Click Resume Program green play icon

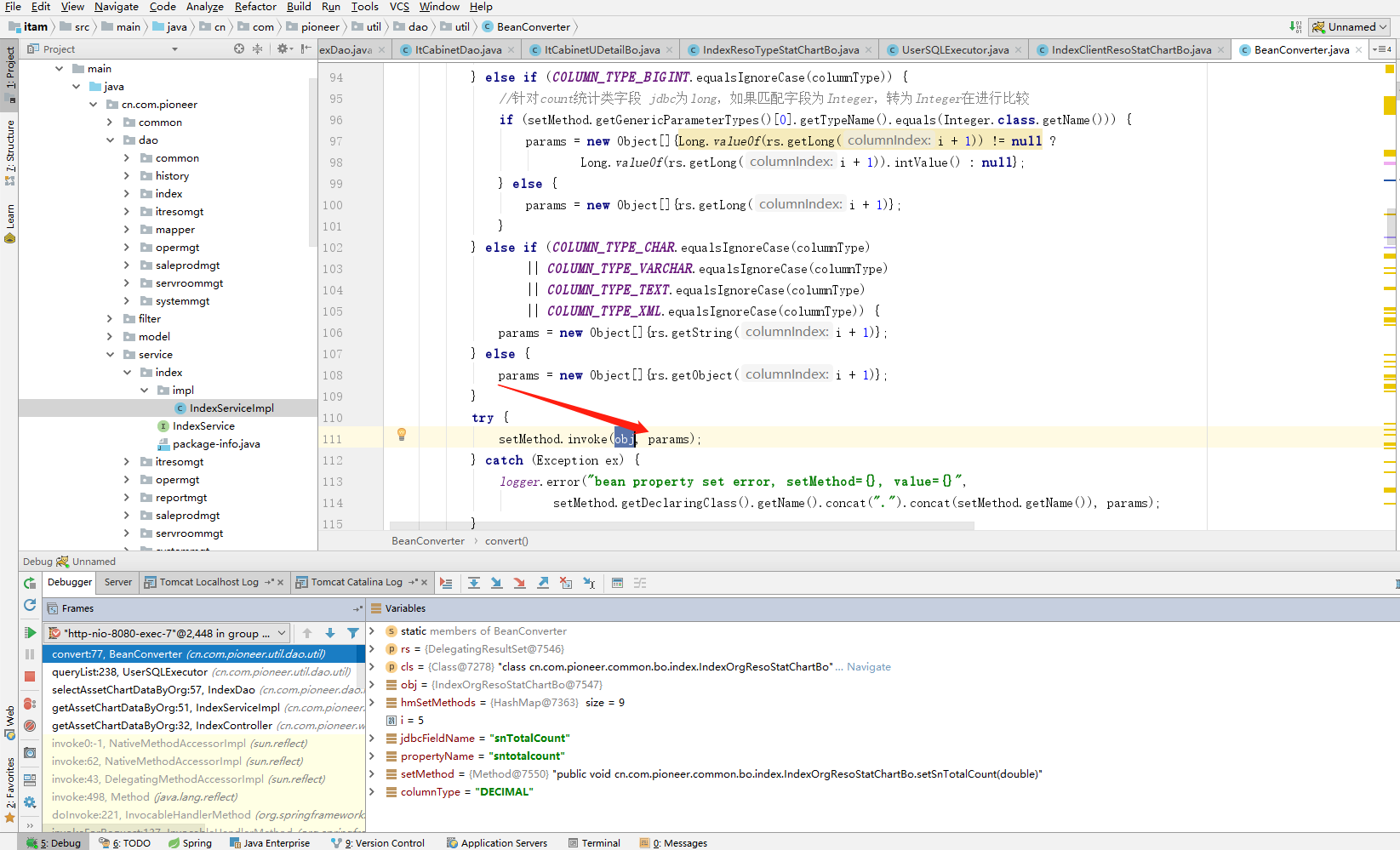[30, 632]
